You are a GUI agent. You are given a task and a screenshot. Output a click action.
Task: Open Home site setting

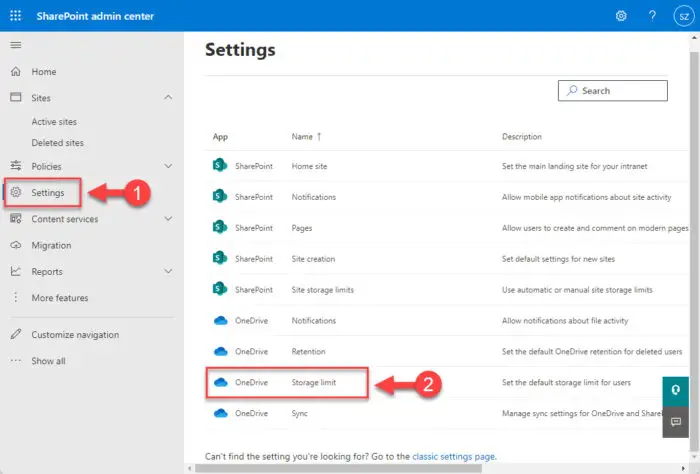[x=309, y=166]
